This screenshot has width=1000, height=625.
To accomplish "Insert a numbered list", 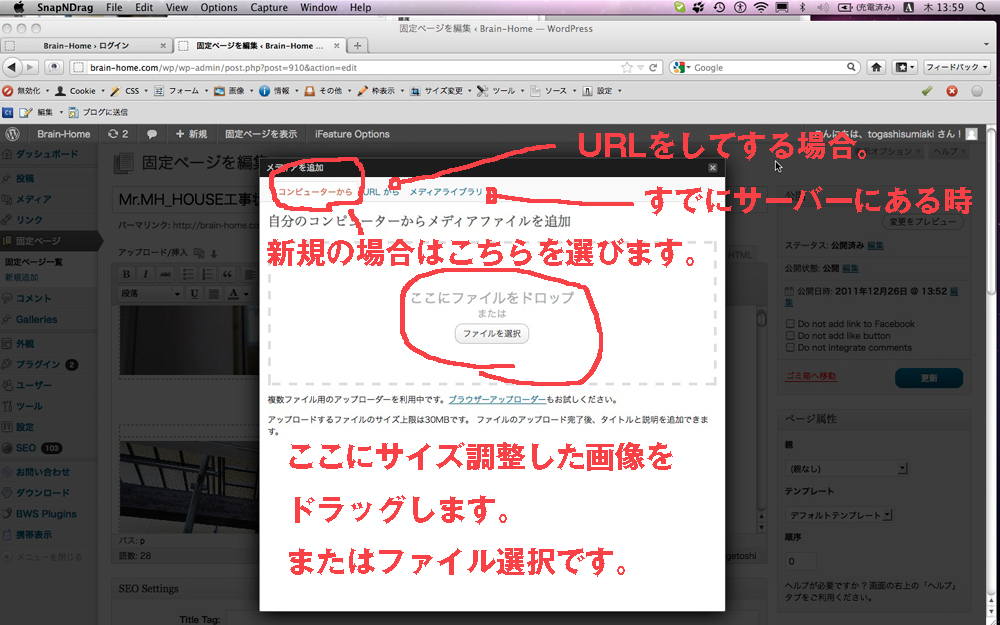I will (x=207, y=274).
